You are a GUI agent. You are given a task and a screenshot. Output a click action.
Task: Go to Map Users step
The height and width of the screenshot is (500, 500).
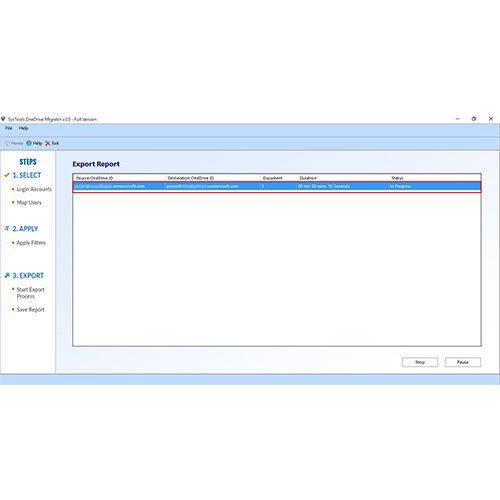coord(29,203)
